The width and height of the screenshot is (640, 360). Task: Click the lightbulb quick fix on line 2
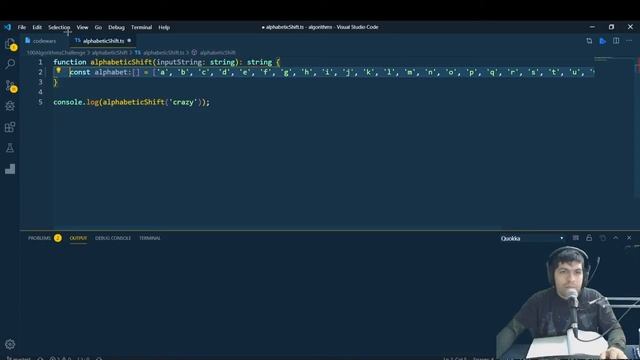(58, 71)
